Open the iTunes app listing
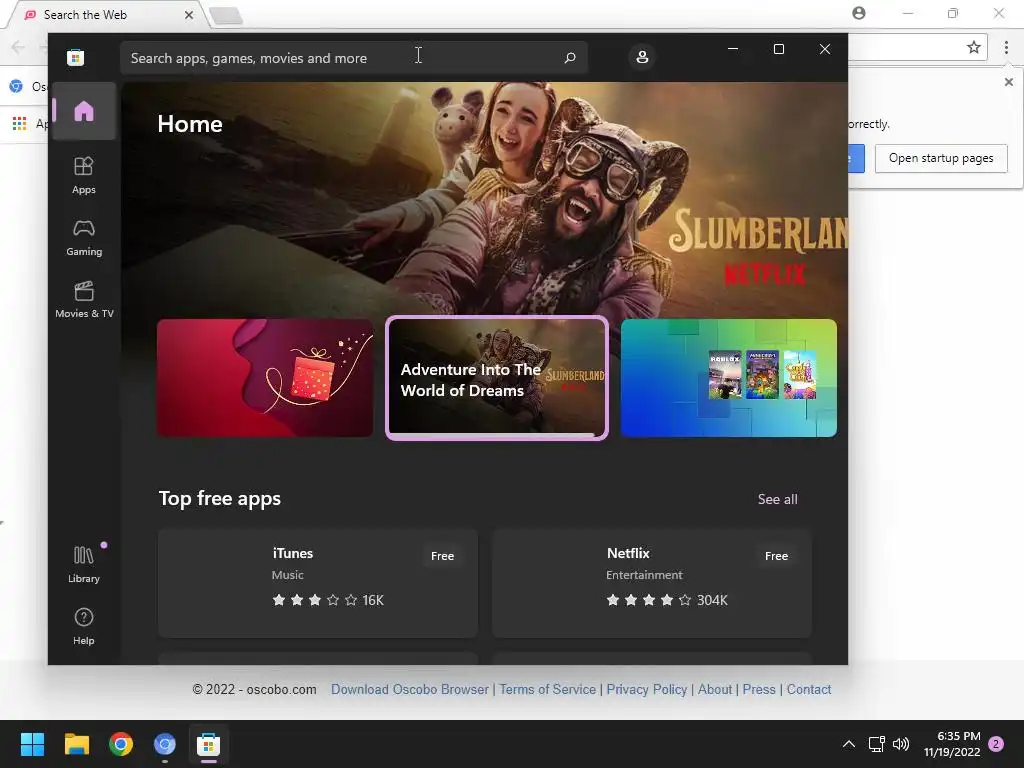Image resolution: width=1024 pixels, height=768 pixels. (317, 583)
